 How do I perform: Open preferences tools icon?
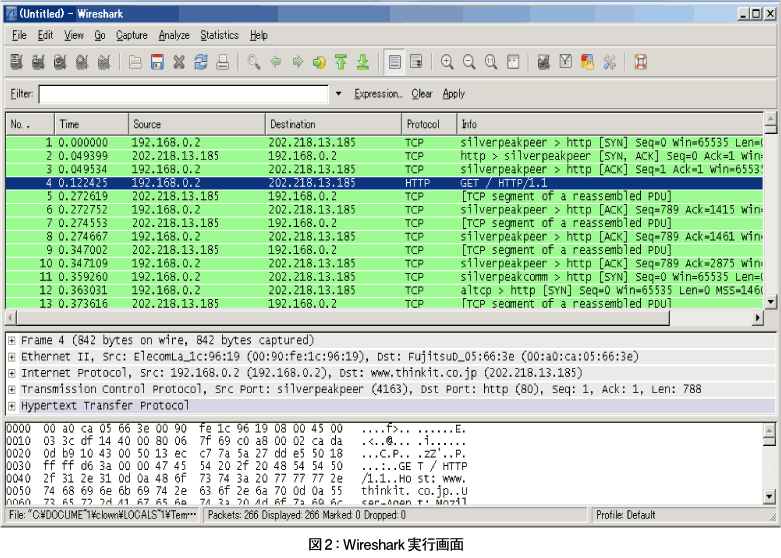pyautogui.click(x=610, y=62)
